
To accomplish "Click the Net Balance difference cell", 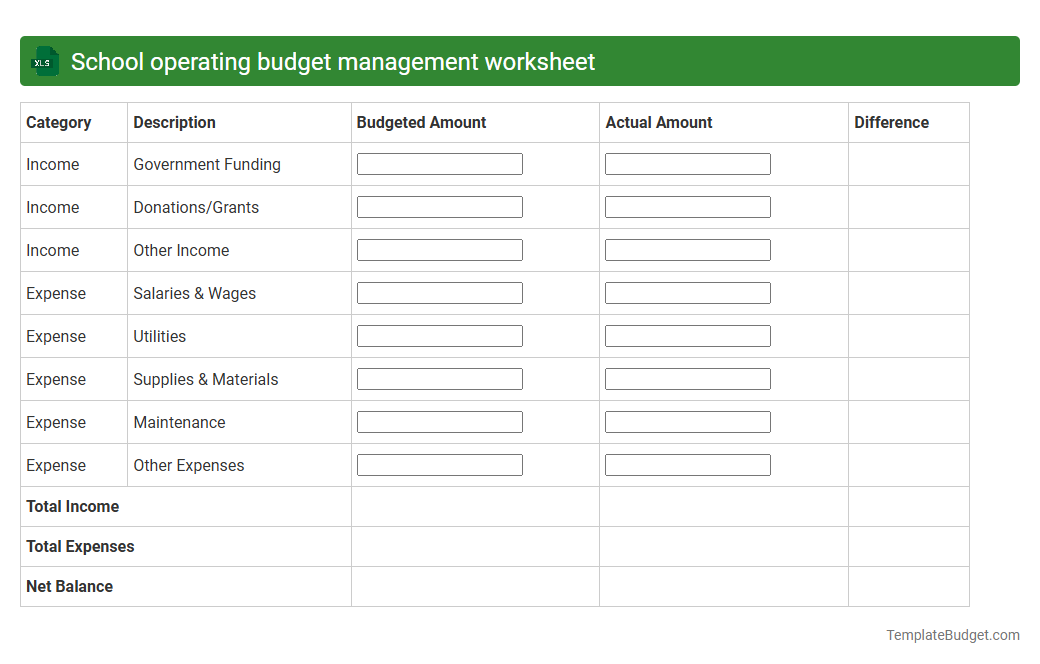I will 908,586.
